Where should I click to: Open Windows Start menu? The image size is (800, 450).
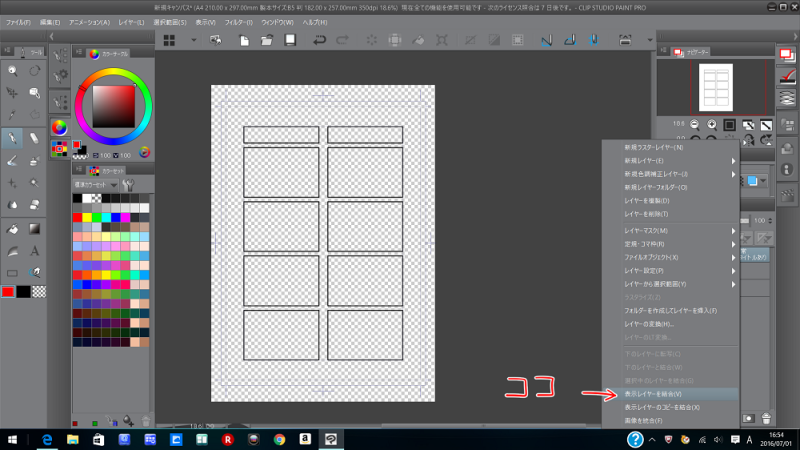click(x=12, y=439)
